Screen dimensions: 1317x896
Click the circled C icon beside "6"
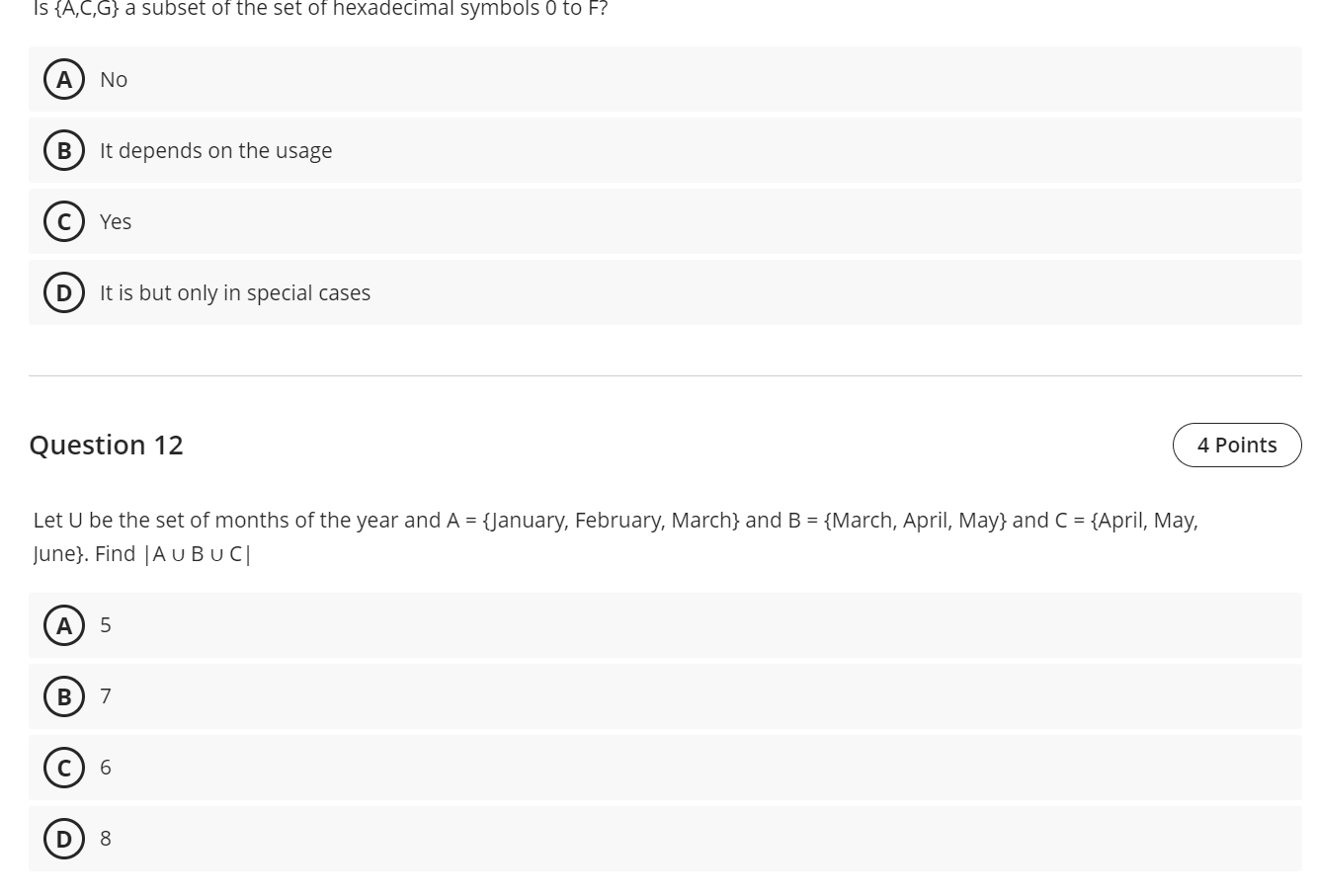64,767
